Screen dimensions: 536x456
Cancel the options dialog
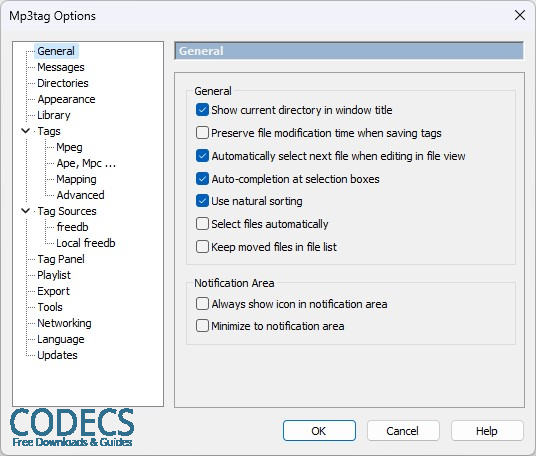pos(403,431)
